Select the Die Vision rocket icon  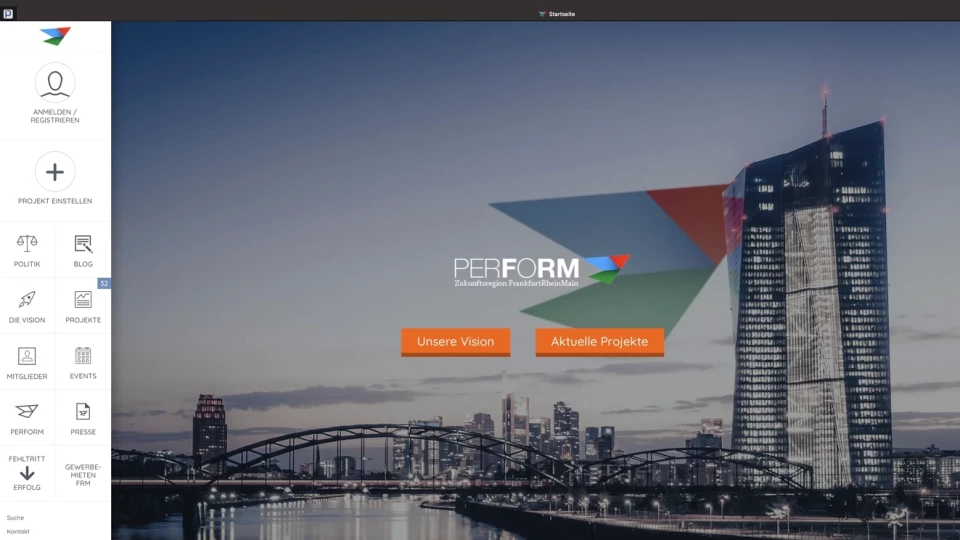27,299
